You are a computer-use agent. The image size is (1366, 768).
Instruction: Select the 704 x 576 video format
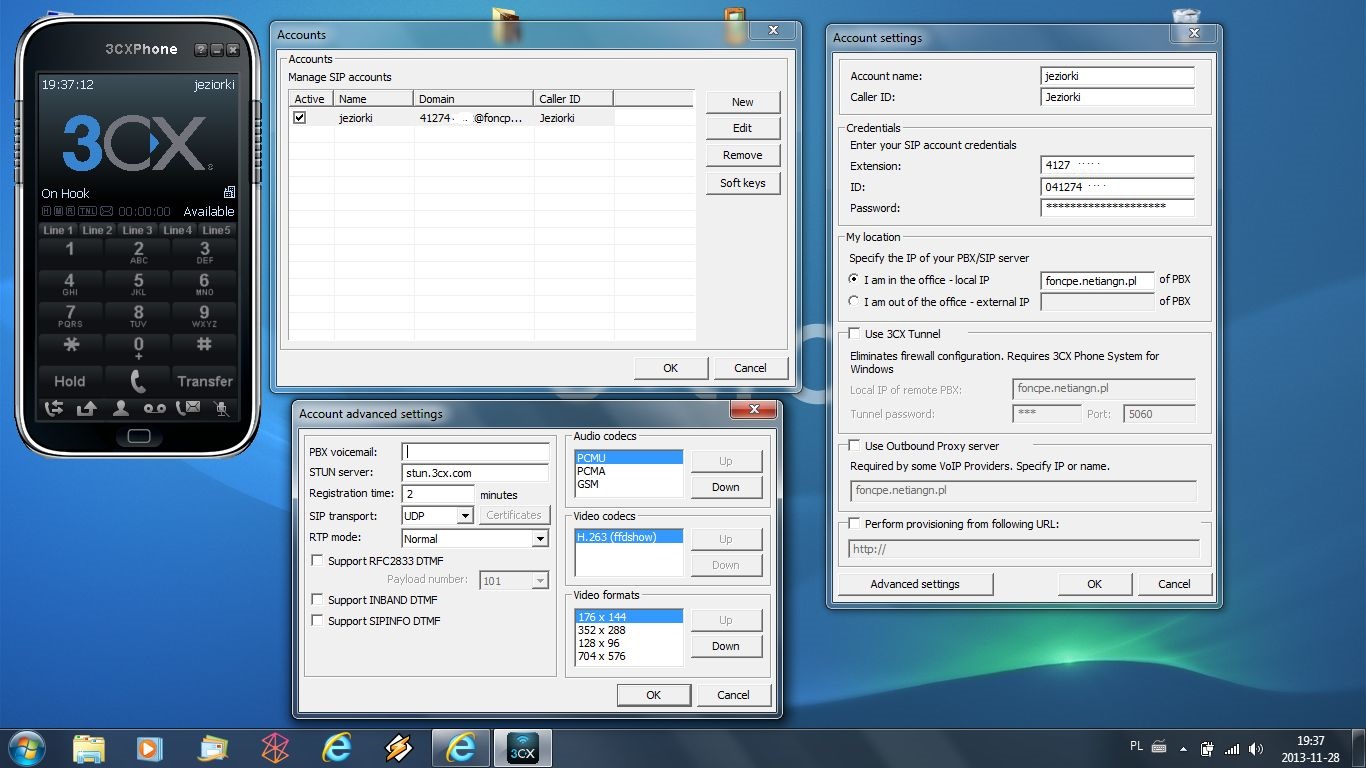[629, 656]
